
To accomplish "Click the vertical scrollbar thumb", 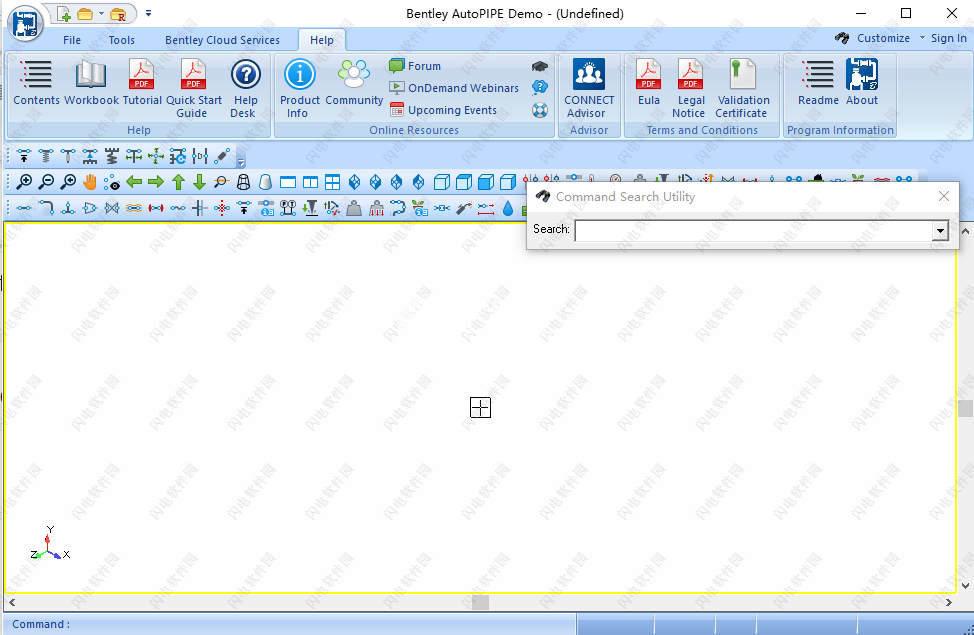I will tap(965, 408).
